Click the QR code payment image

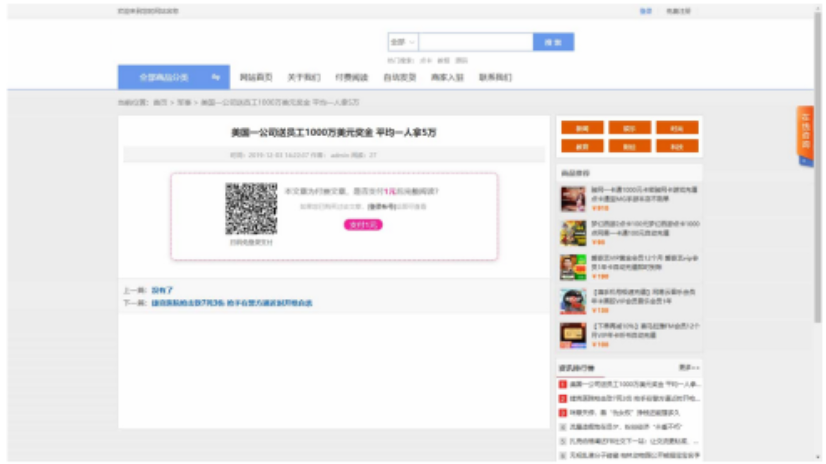point(251,208)
